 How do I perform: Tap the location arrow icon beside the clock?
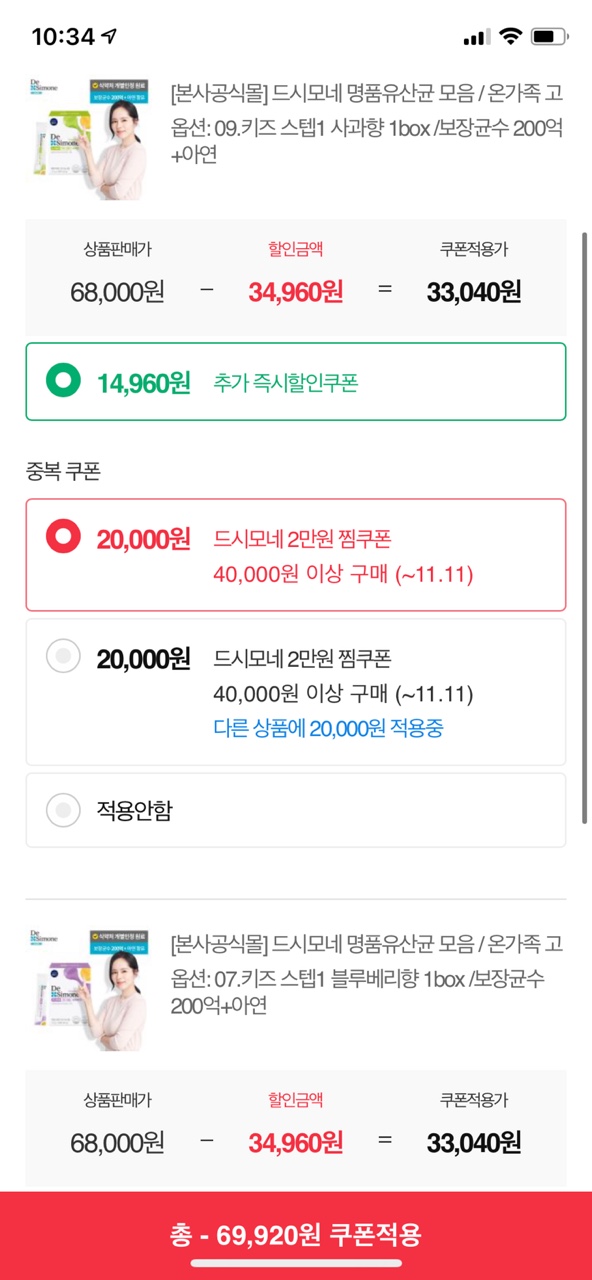[110, 37]
